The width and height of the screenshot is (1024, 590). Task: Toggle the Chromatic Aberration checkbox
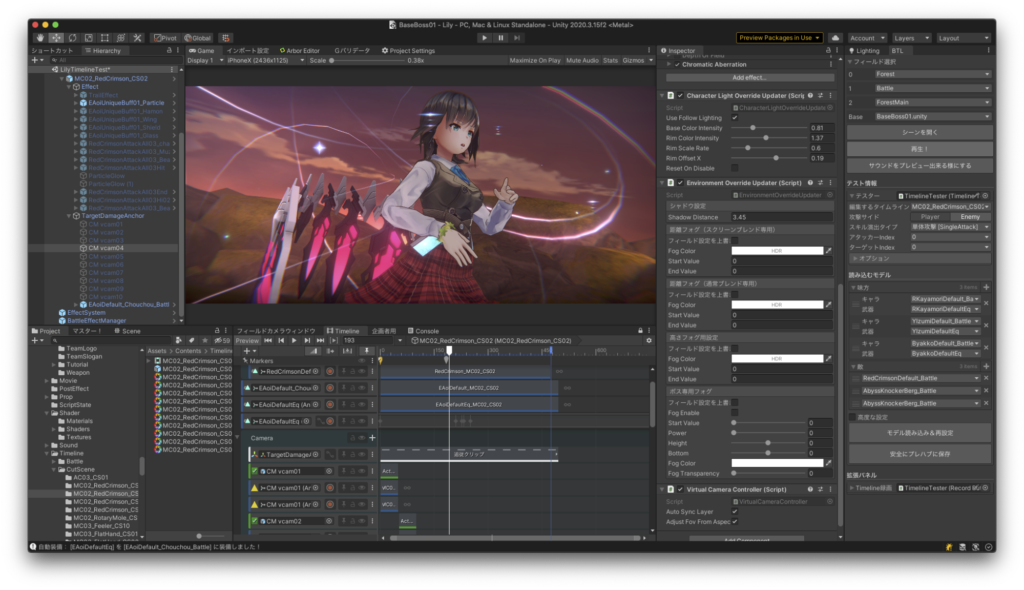pos(677,65)
